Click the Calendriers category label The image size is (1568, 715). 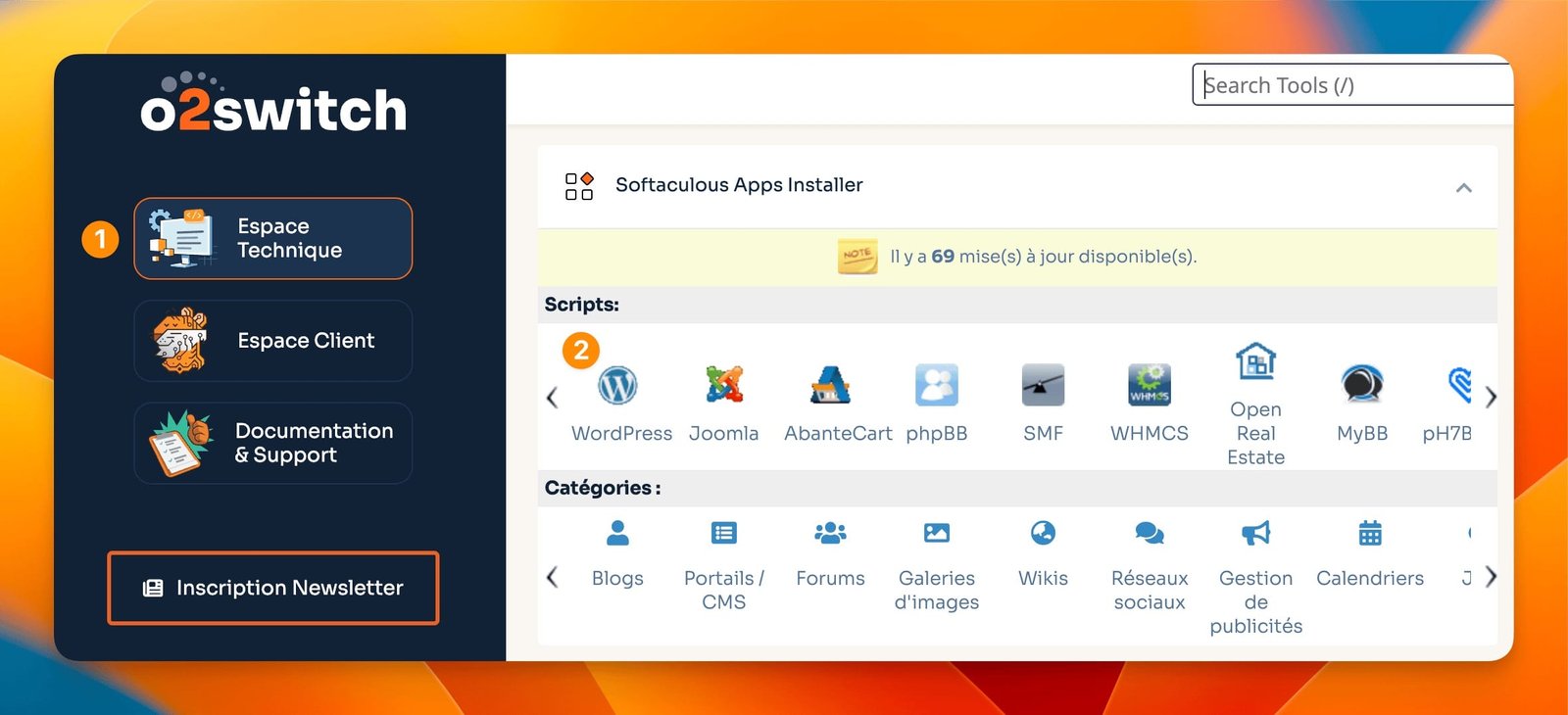coord(1370,578)
